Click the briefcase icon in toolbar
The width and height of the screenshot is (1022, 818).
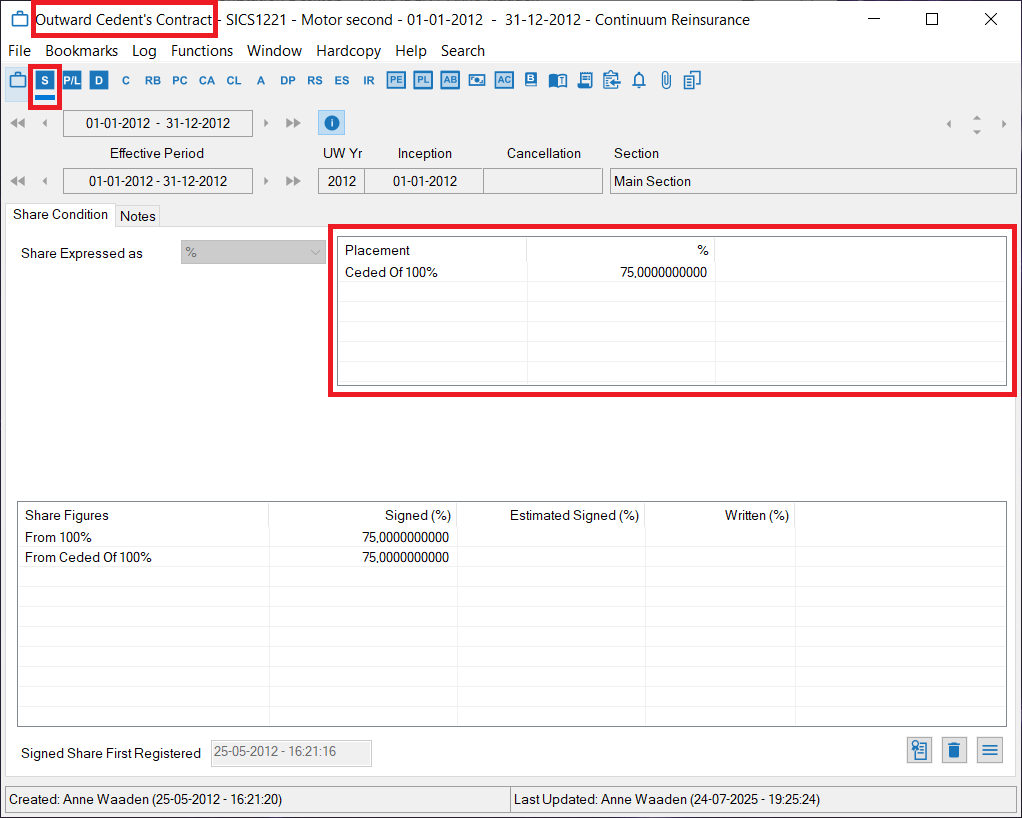18,80
